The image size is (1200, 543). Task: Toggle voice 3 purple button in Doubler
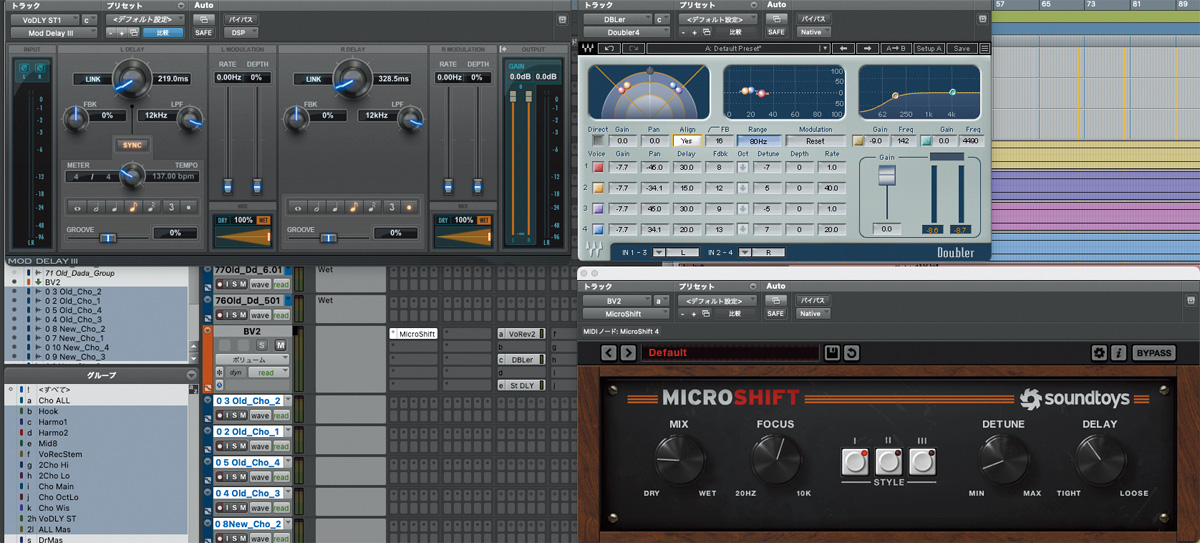click(598, 209)
